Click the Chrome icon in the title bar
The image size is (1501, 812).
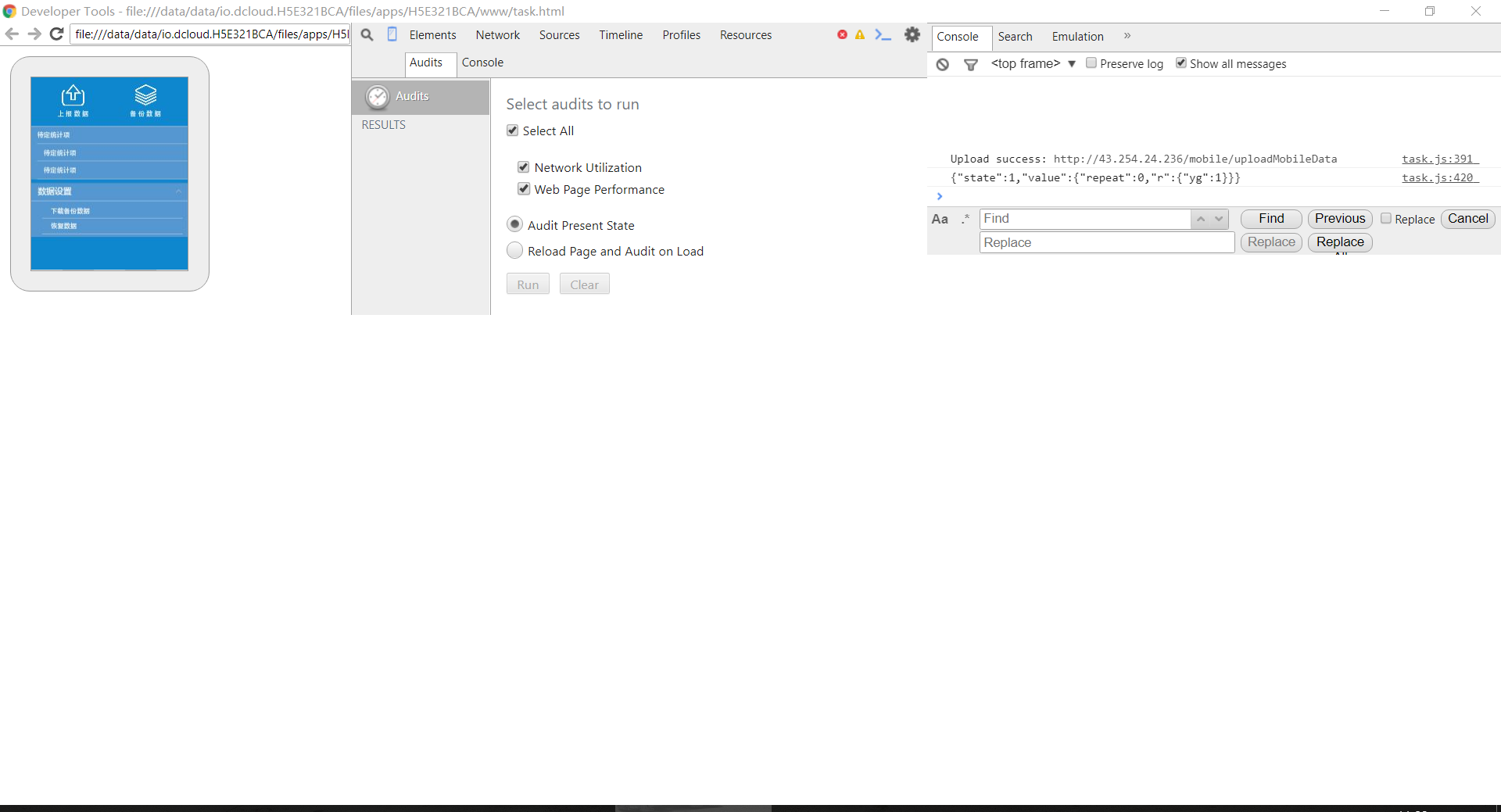click(9, 11)
